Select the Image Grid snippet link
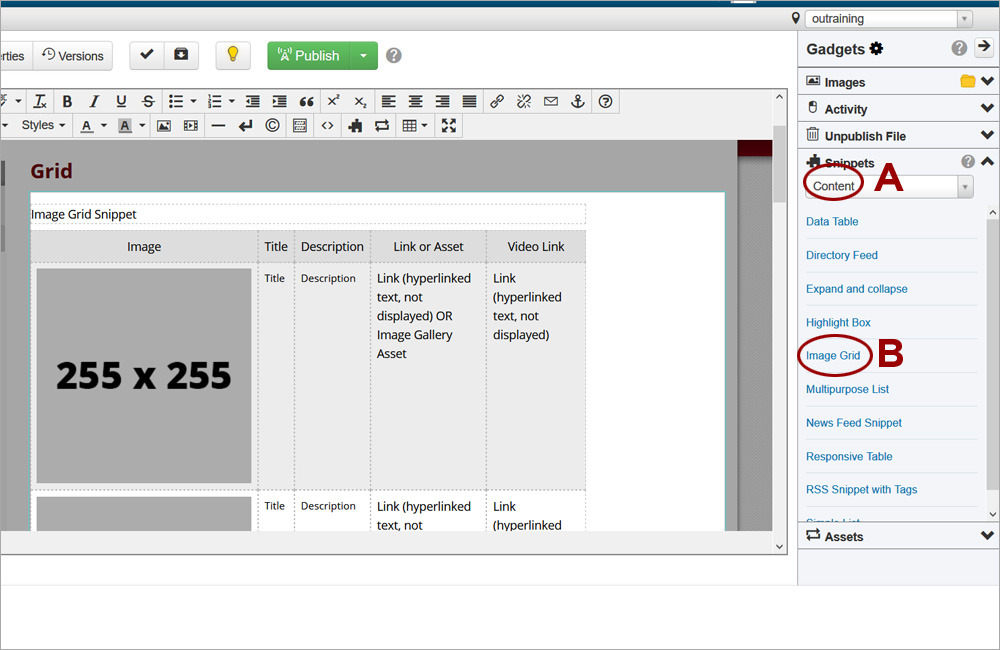This screenshot has width=1000, height=650. click(x=833, y=356)
